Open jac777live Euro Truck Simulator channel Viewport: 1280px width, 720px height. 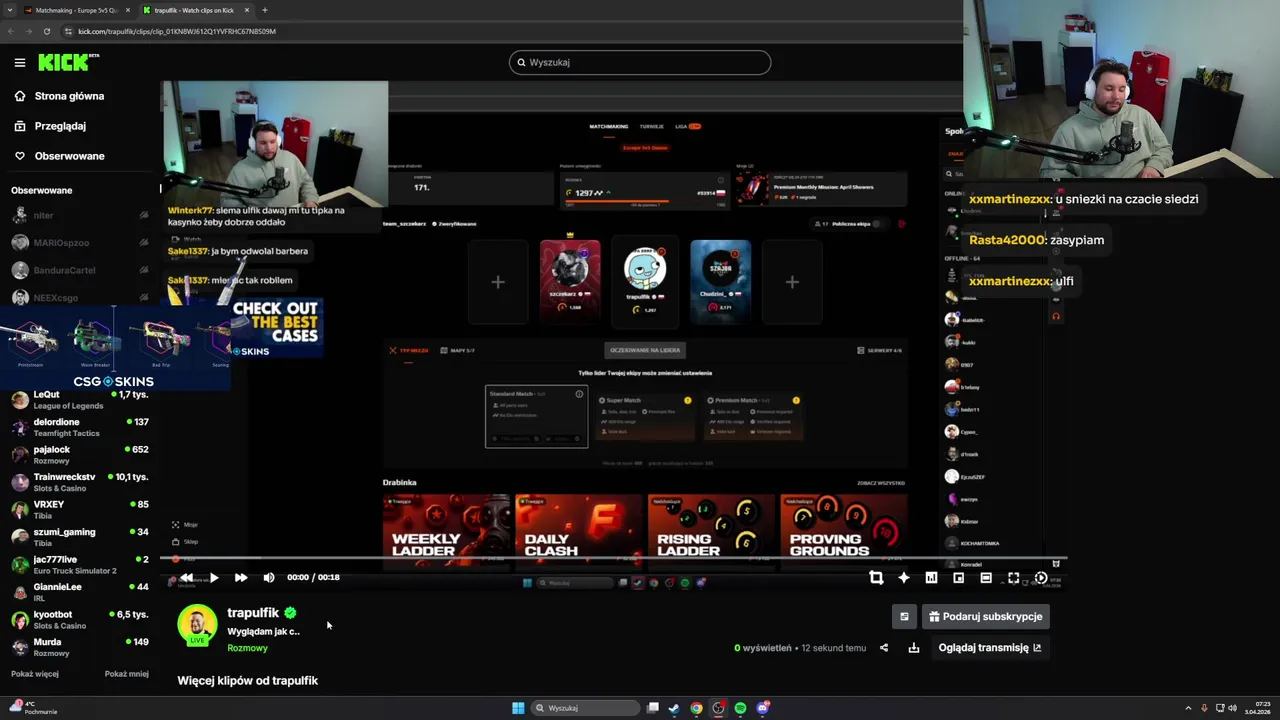point(80,565)
